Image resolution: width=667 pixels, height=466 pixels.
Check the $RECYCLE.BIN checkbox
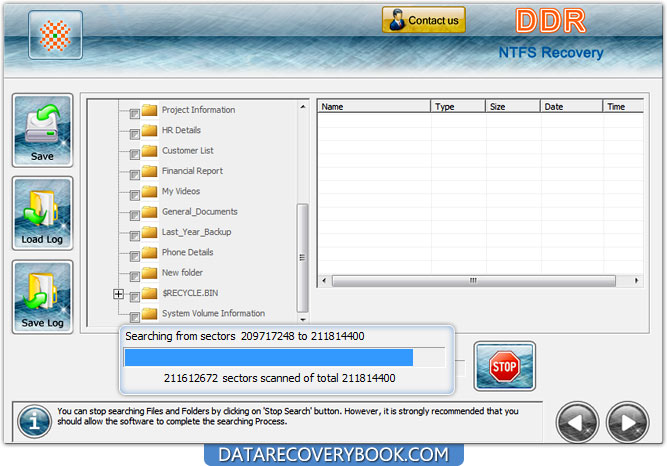click(134, 297)
